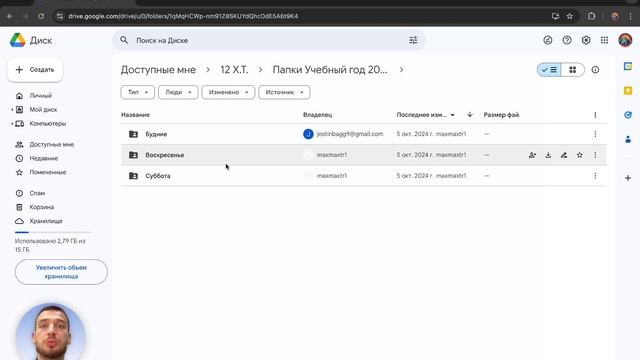640x360 pixels.
Task: Download the Воскресенье folder
Action: (548, 155)
